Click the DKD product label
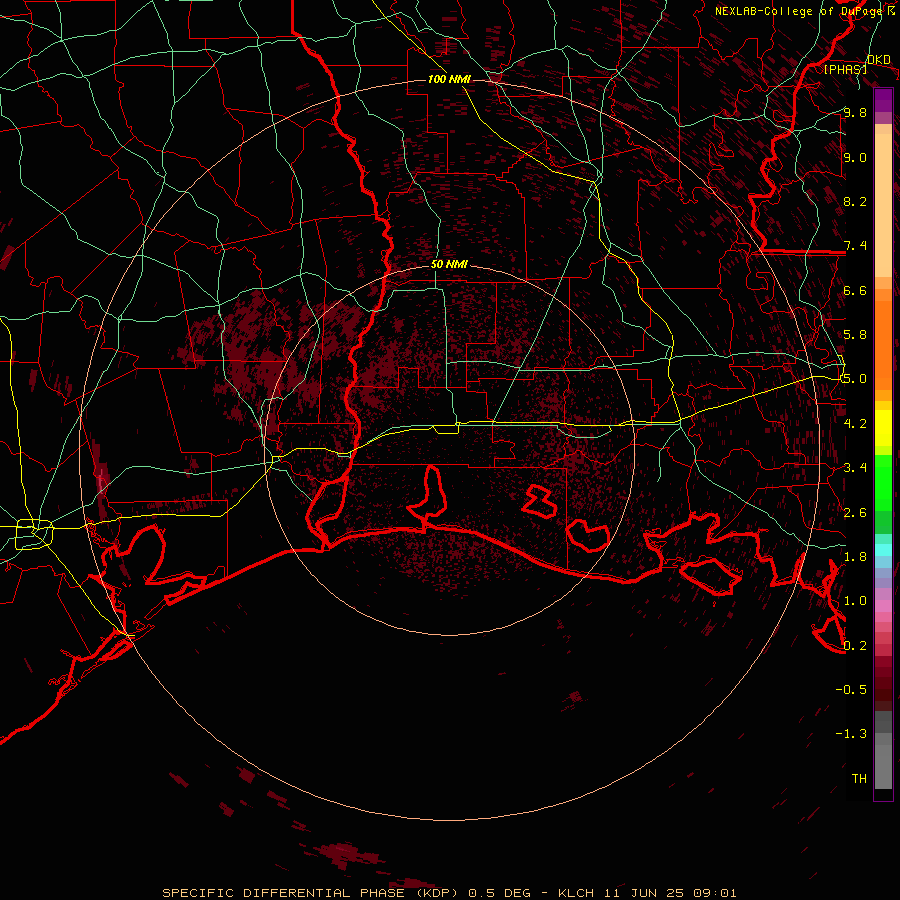The image size is (900, 900). [879, 60]
